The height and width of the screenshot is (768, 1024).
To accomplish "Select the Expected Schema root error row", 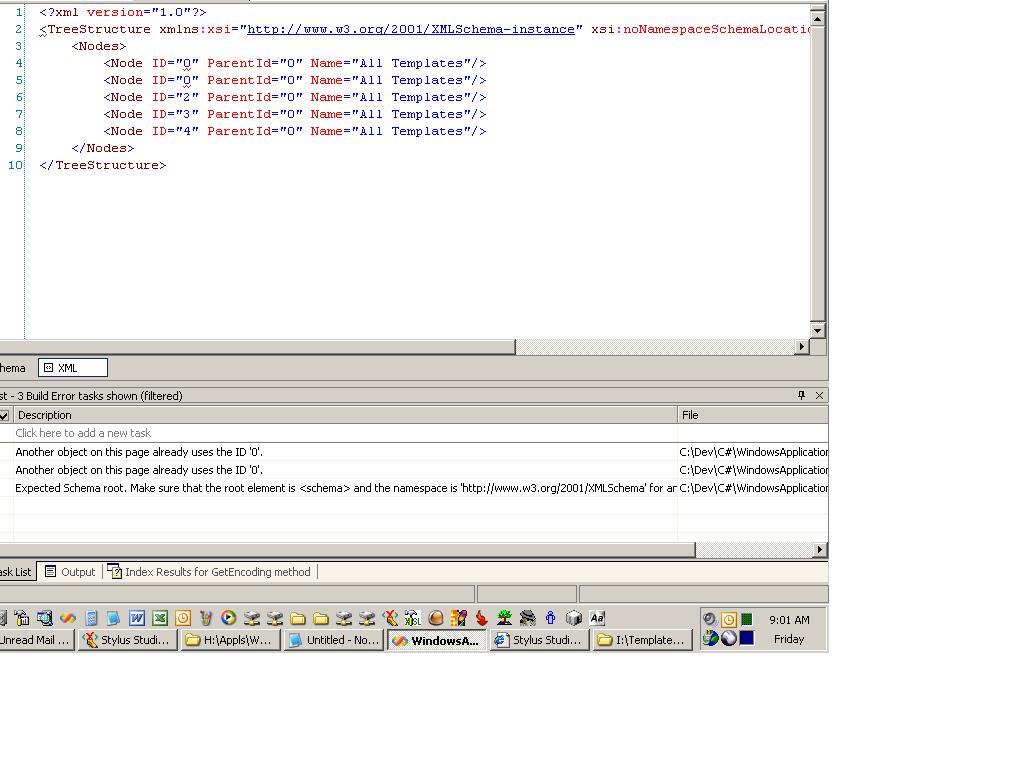I will [x=345, y=488].
